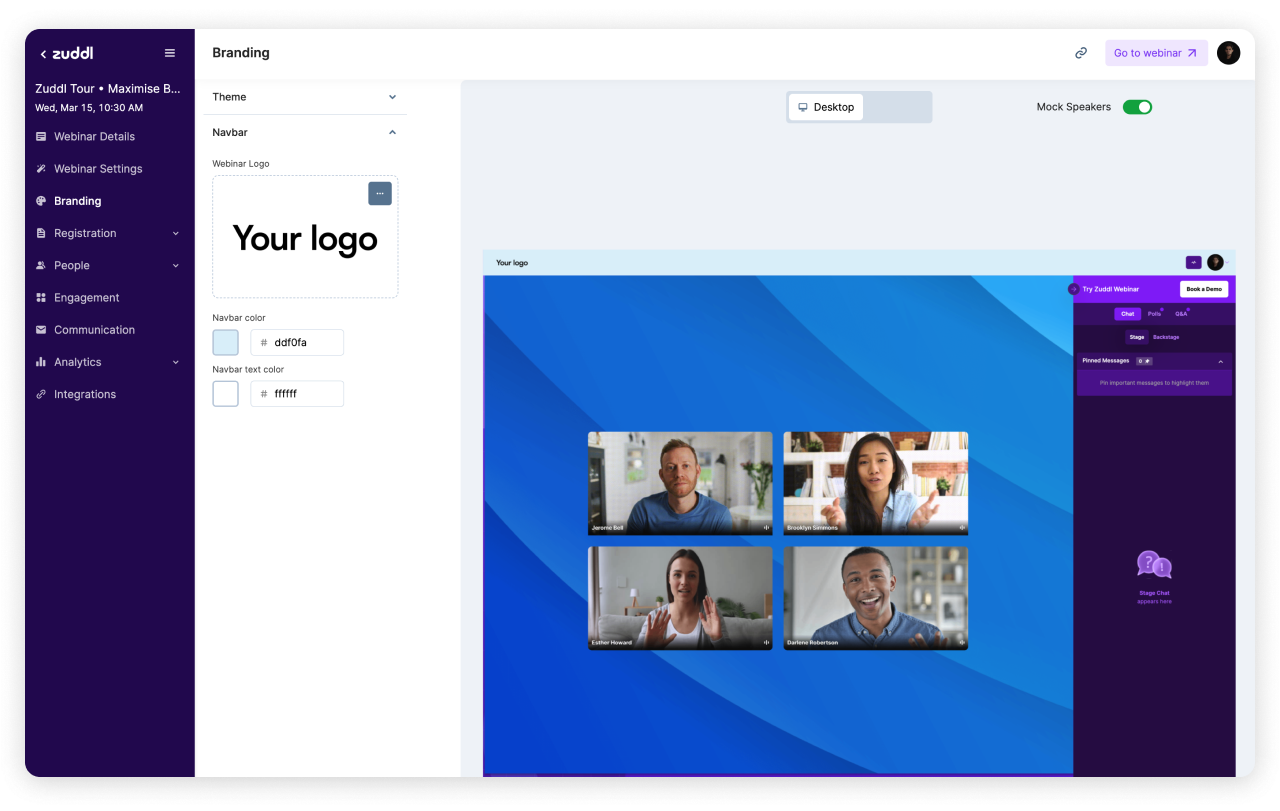Click Darlene Robertson's video thumbnail
This screenshot has height=811, width=1280.
(x=876, y=598)
